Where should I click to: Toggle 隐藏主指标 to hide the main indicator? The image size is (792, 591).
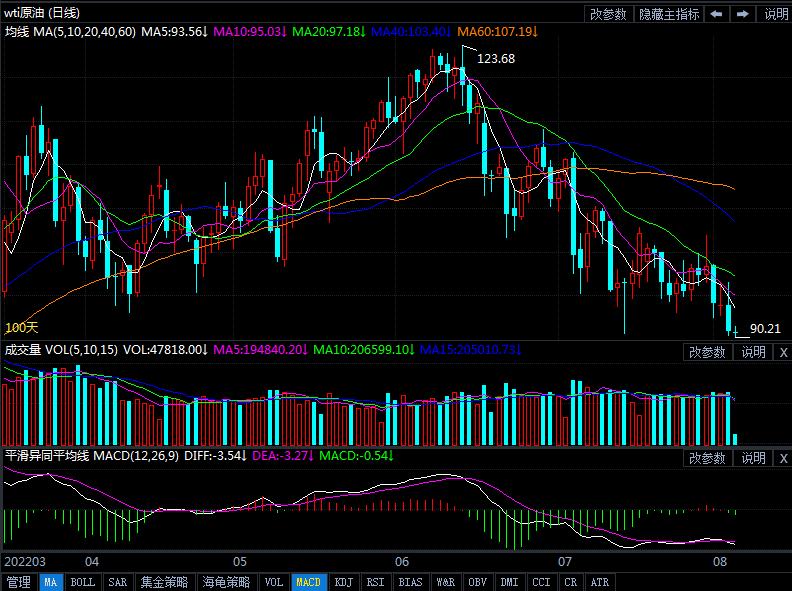pyautogui.click(x=669, y=13)
